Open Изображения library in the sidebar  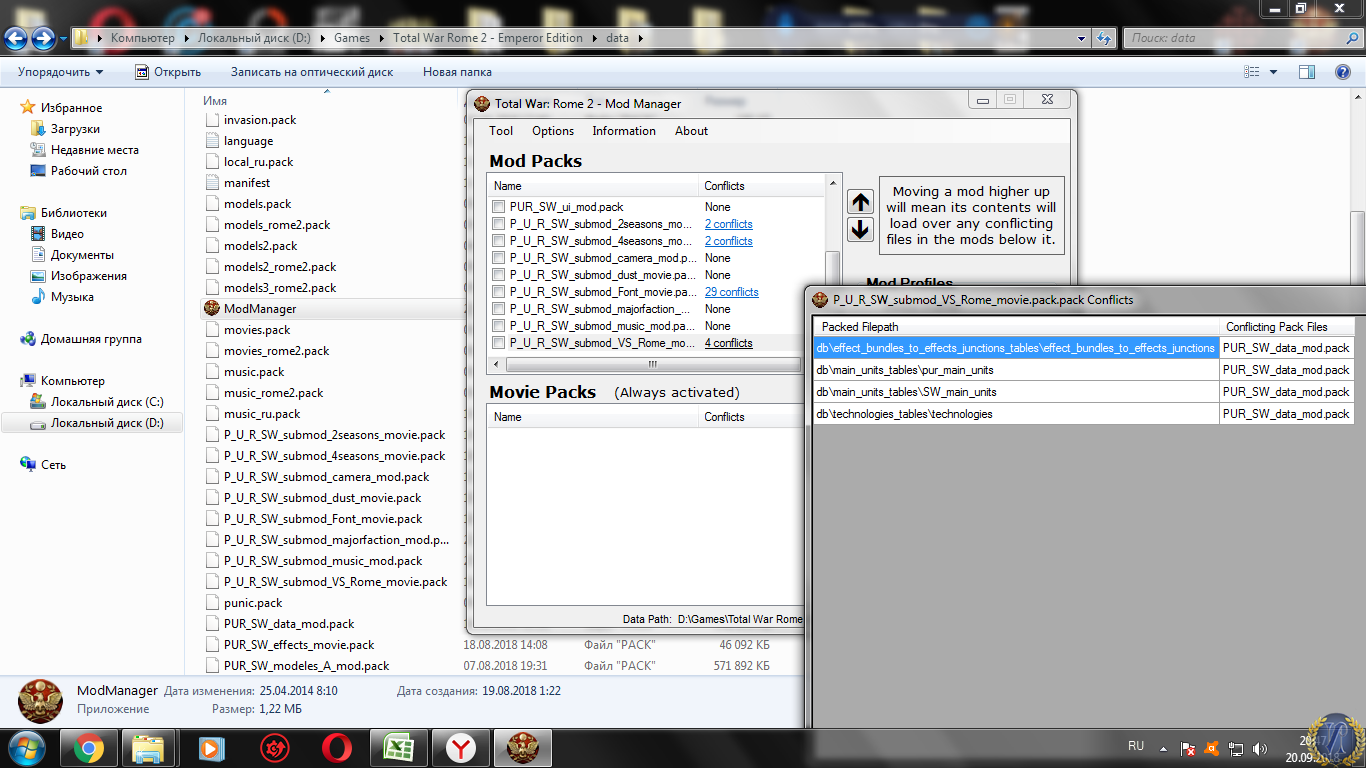(x=88, y=276)
